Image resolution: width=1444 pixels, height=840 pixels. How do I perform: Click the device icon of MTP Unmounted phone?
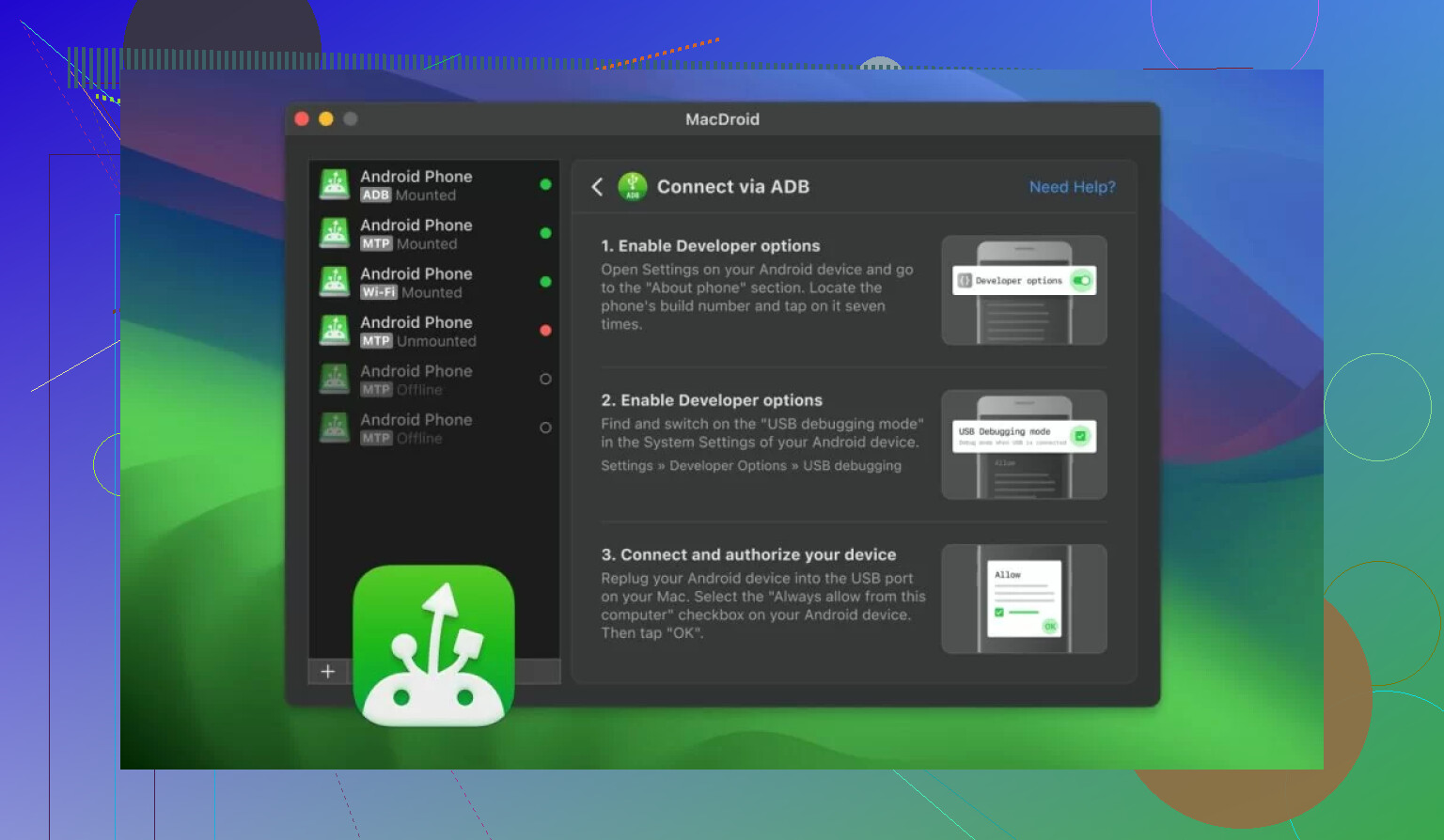335,330
